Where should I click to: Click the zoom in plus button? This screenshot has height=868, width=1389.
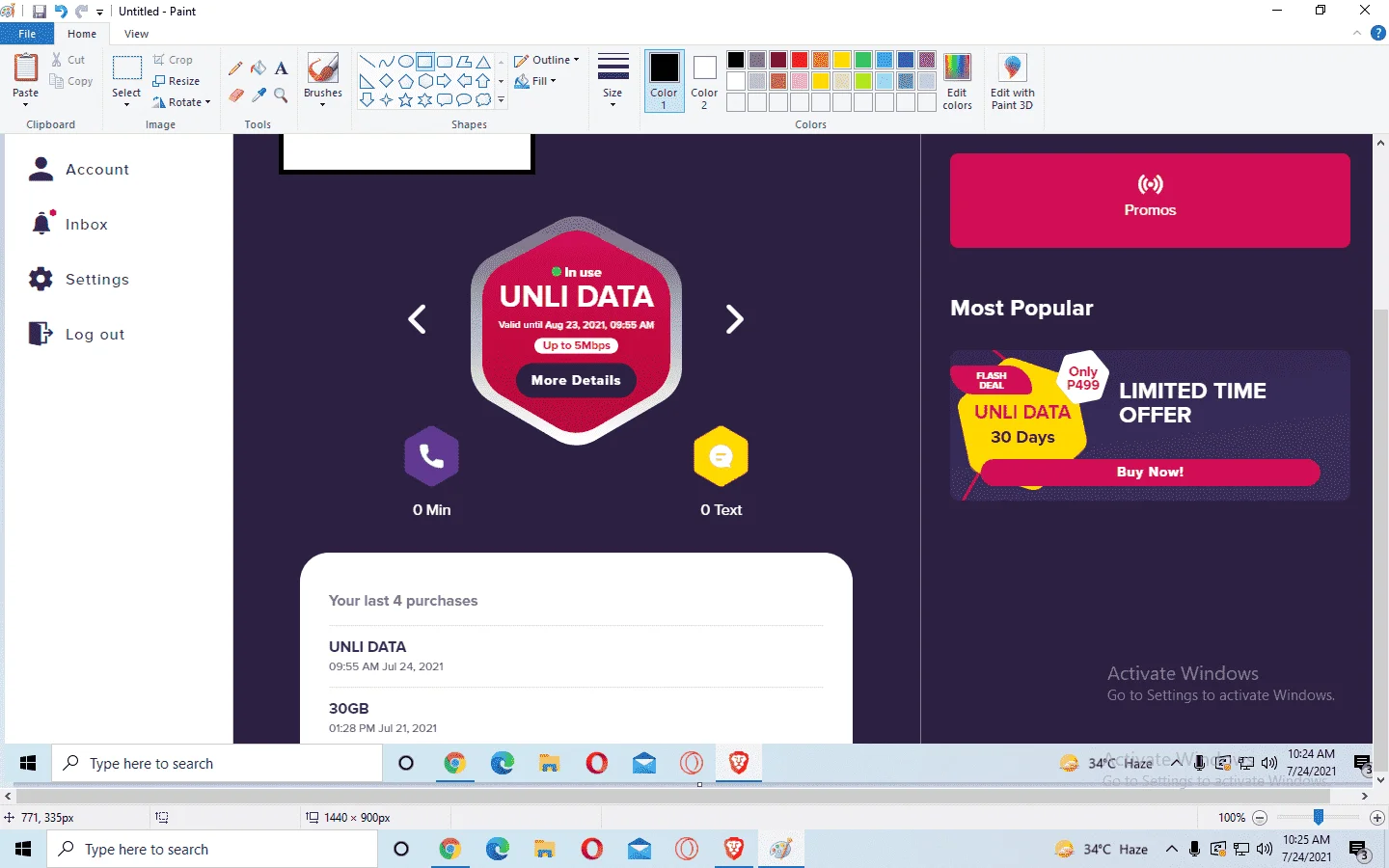(x=1377, y=818)
